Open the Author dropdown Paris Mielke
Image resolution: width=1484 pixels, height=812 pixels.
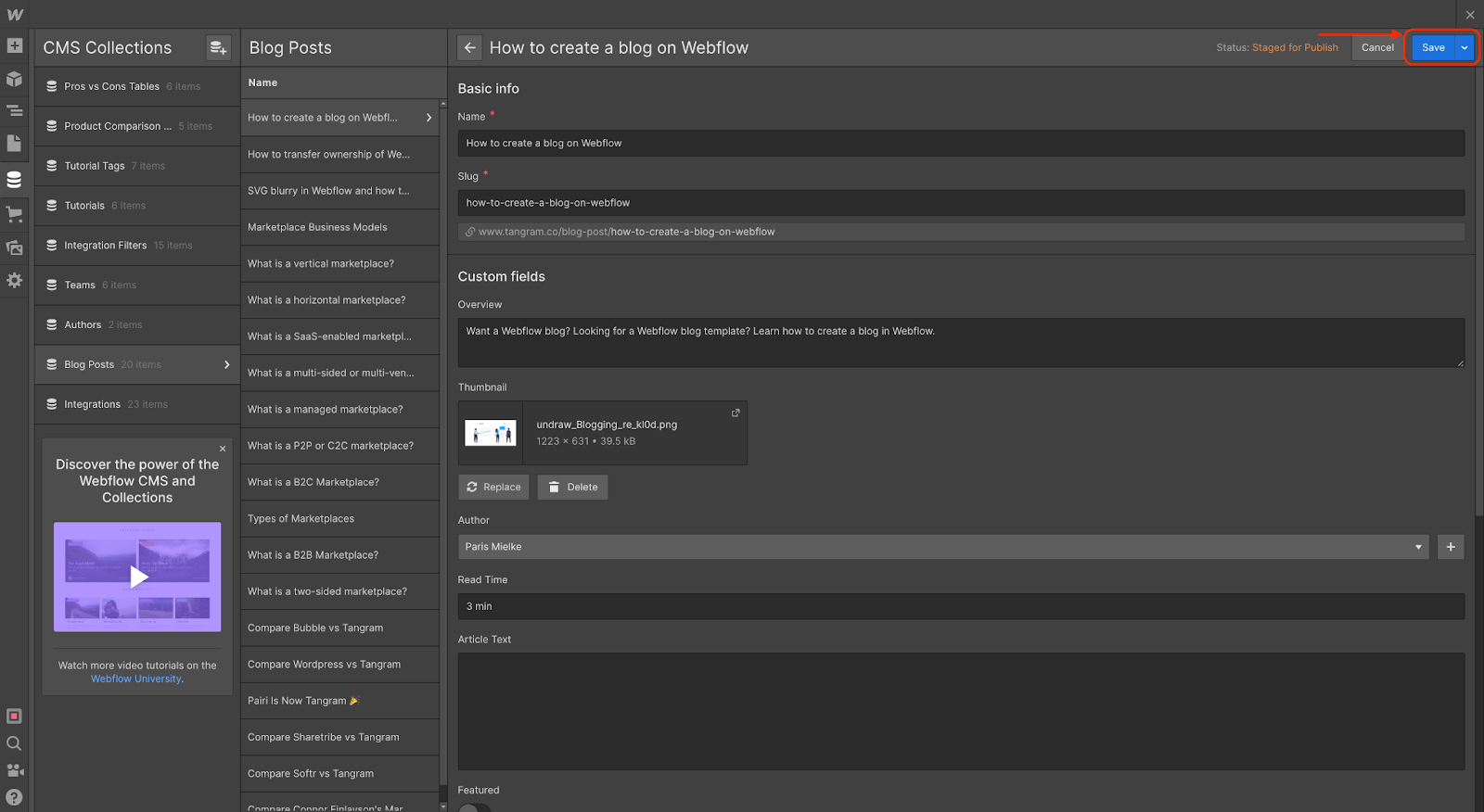pos(943,547)
